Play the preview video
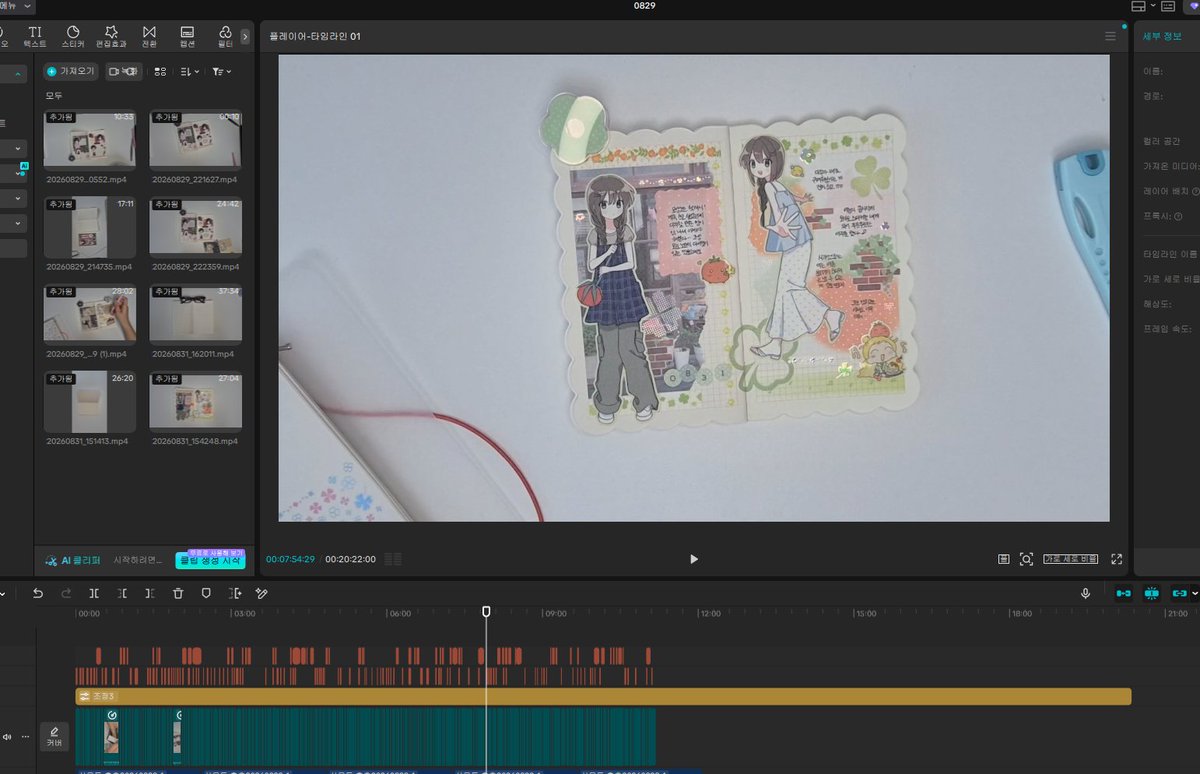The image size is (1200, 774). pos(694,559)
